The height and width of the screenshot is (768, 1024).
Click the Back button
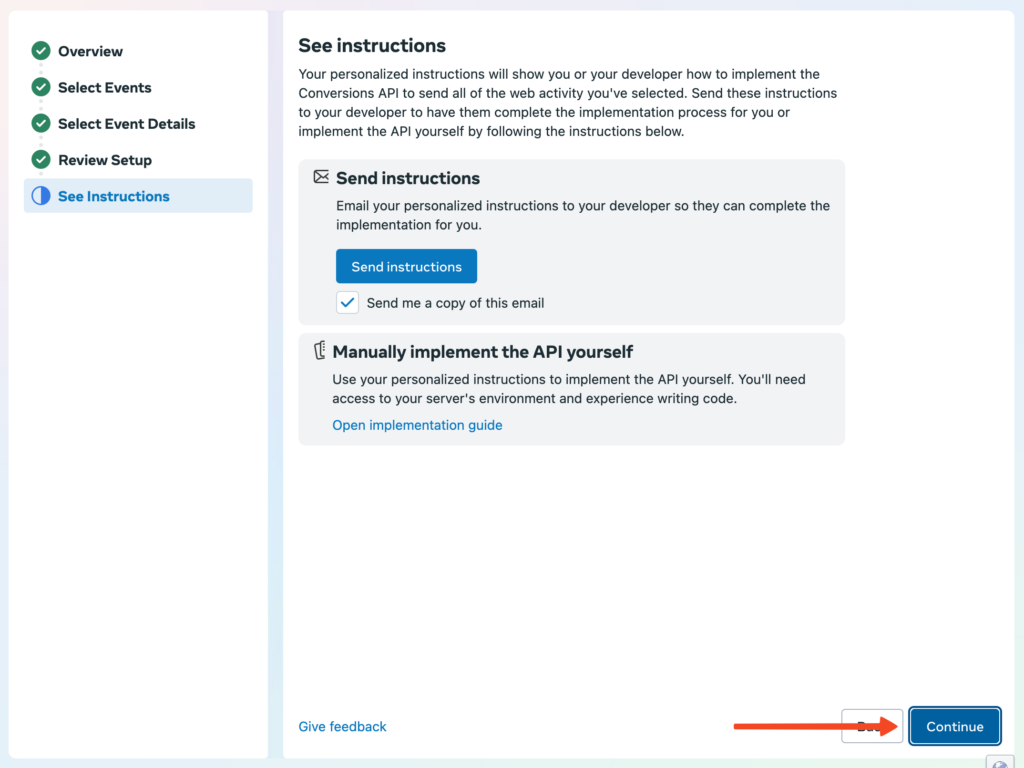coord(866,727)
